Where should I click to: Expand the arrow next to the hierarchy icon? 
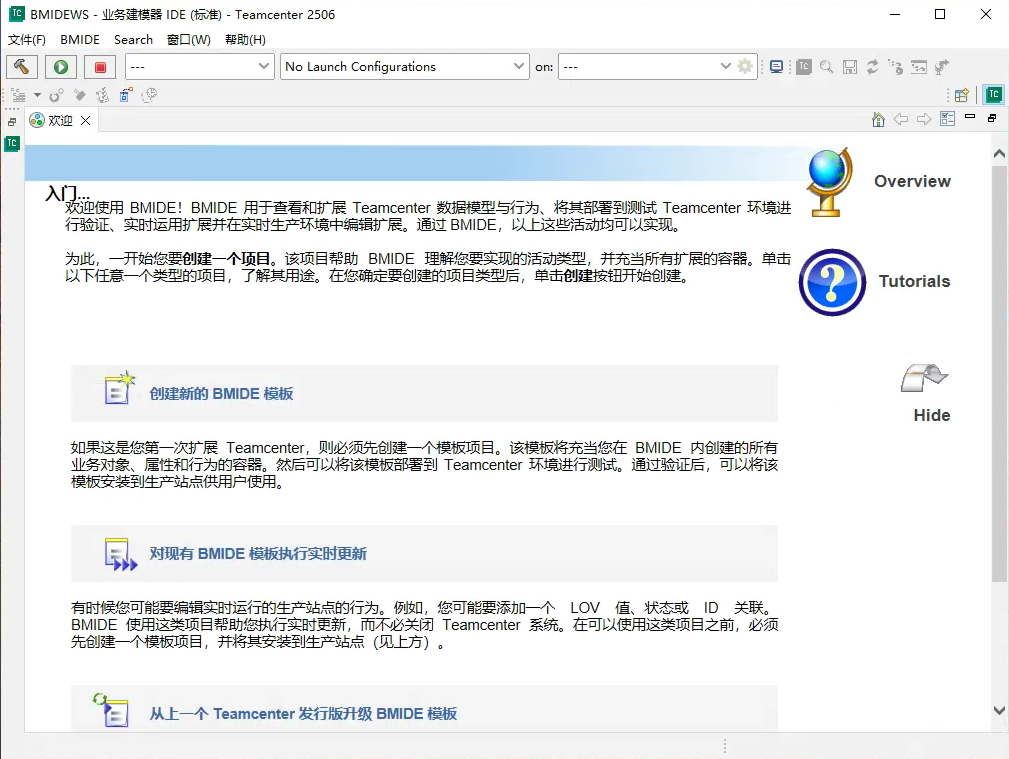37,95
